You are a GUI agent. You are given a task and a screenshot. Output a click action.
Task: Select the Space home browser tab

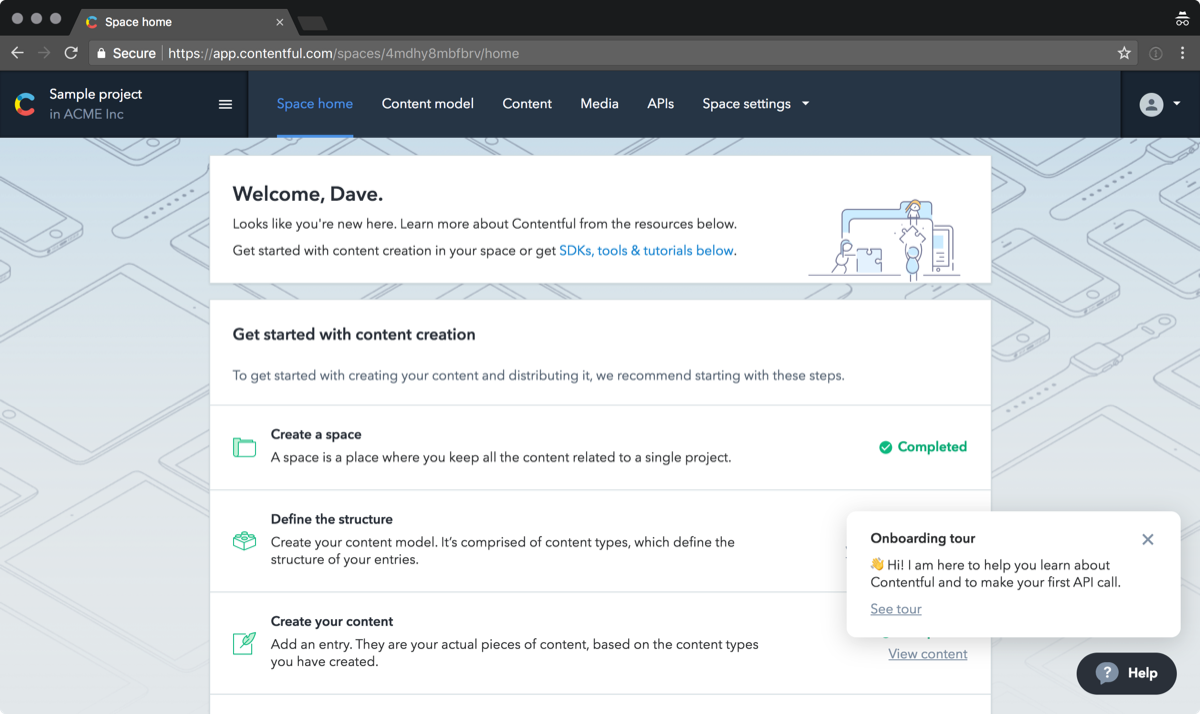183,22
